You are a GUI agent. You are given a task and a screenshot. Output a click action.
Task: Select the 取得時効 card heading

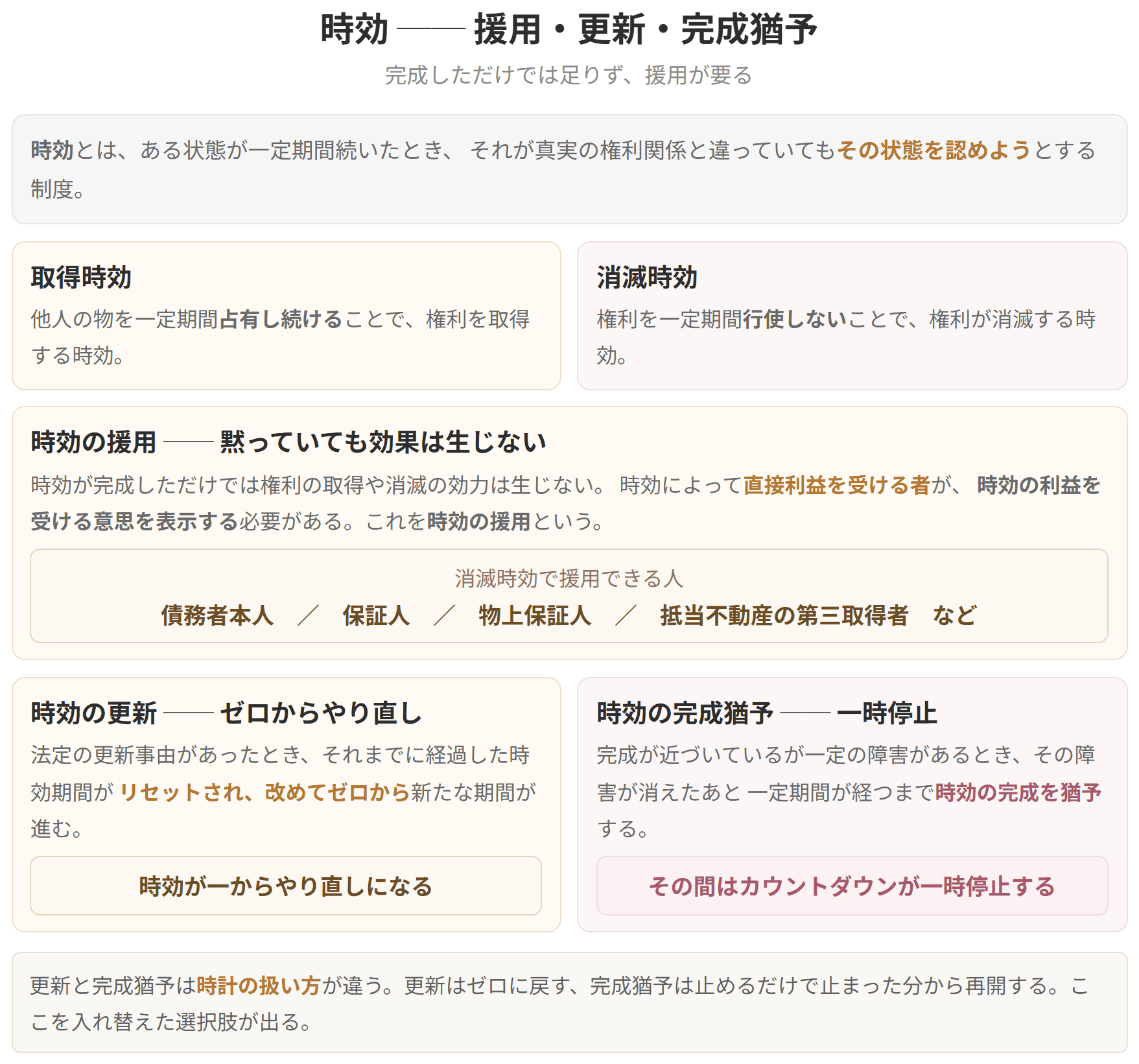(81, 278)
